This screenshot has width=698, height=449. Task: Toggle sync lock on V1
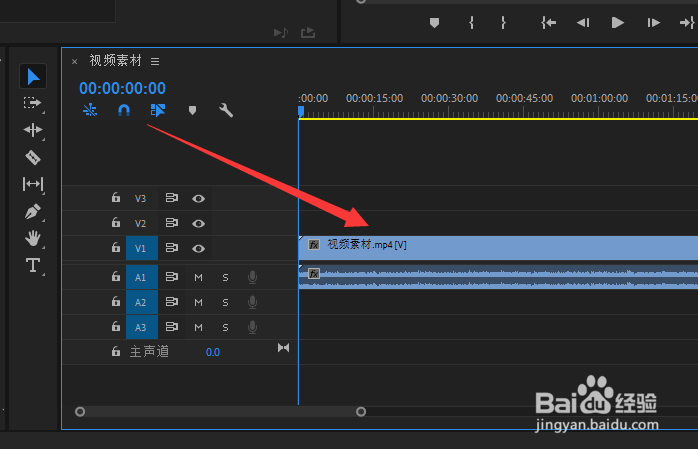point(172,247)
